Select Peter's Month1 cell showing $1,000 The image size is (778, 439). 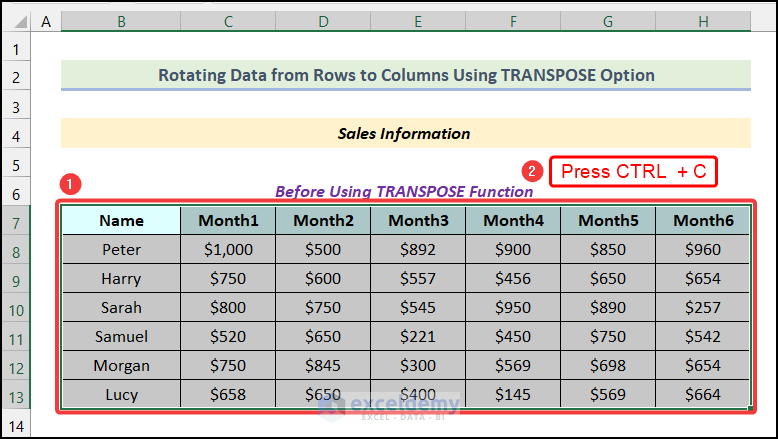(228, 250)
